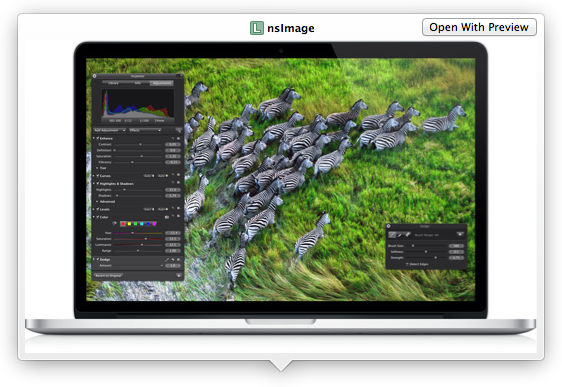Toggle the Highlights & Shadows checkbox
562x387 pixels.
(98, 183)
